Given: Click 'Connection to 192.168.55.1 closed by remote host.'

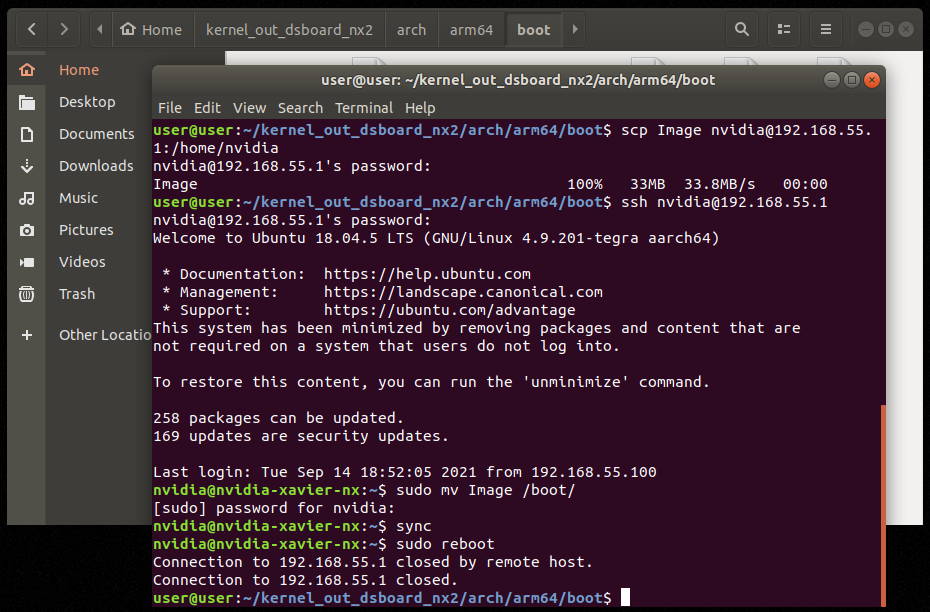Looking at the screenshot, I should click(373, 562).
